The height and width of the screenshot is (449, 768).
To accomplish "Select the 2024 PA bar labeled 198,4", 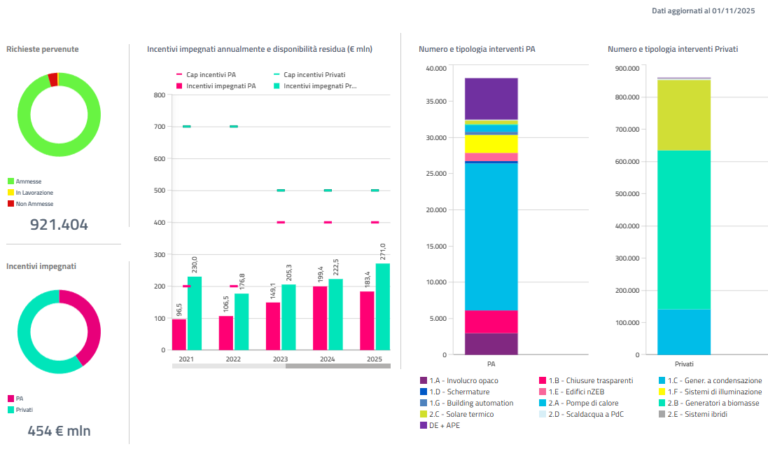I will click(x=320, y=318).
